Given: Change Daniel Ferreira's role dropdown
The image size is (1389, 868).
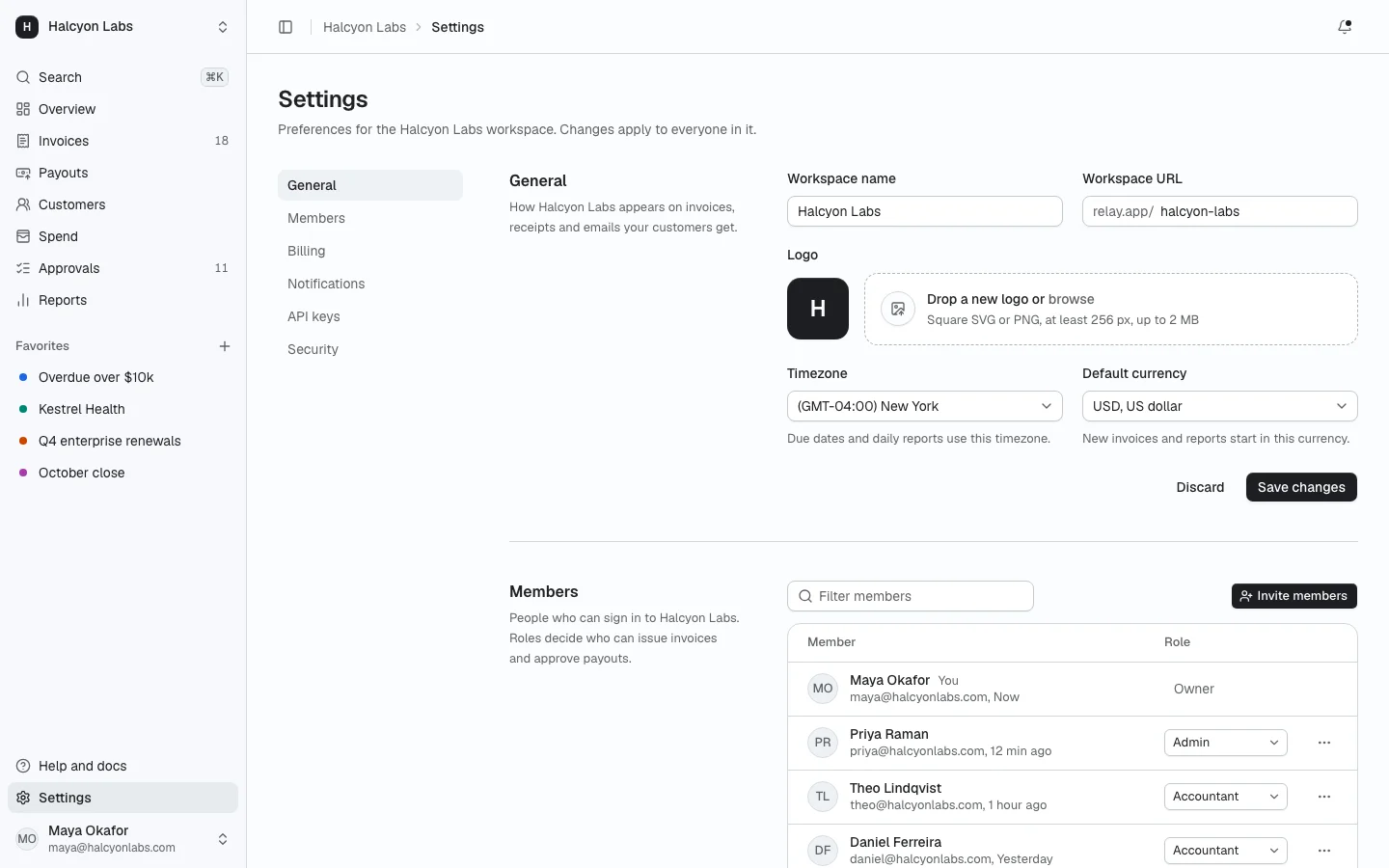Looking at the screenshot, I should click(x=1226, y=851).
